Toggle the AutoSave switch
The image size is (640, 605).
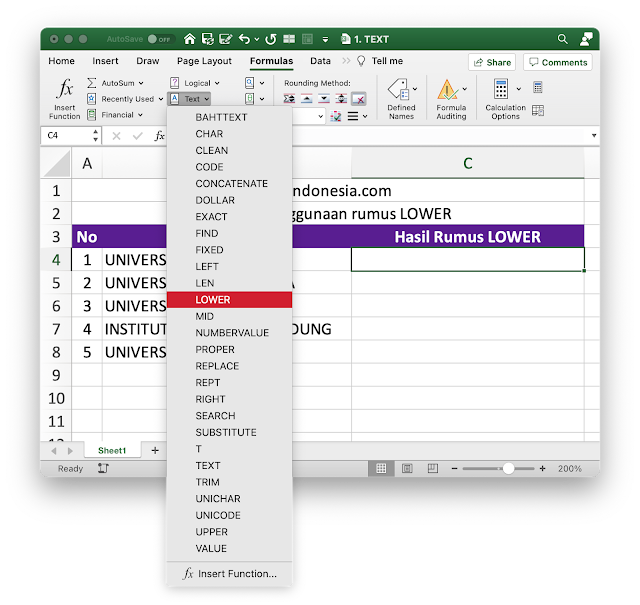(159, 39)
